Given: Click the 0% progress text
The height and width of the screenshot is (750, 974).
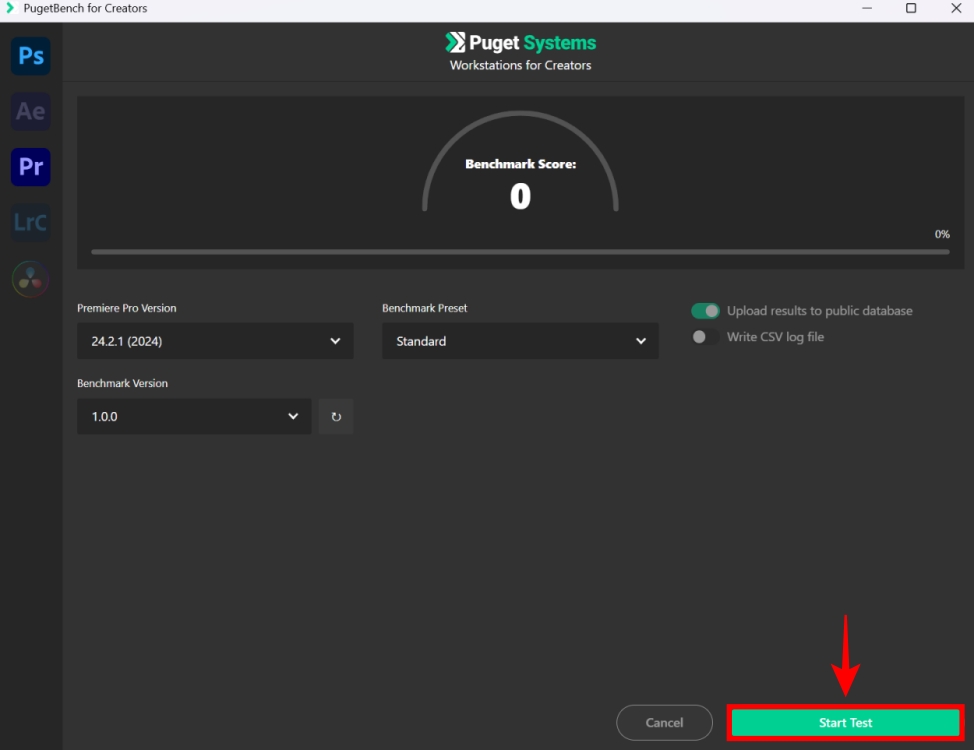Looking at the screenshot, I should coord(942,234).
